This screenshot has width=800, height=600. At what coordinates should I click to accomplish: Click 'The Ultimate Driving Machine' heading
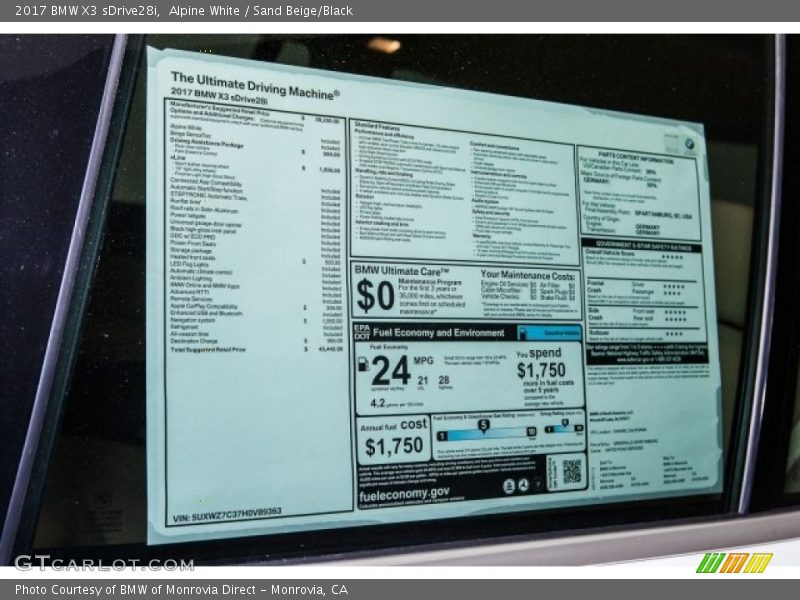coord(255,86)
